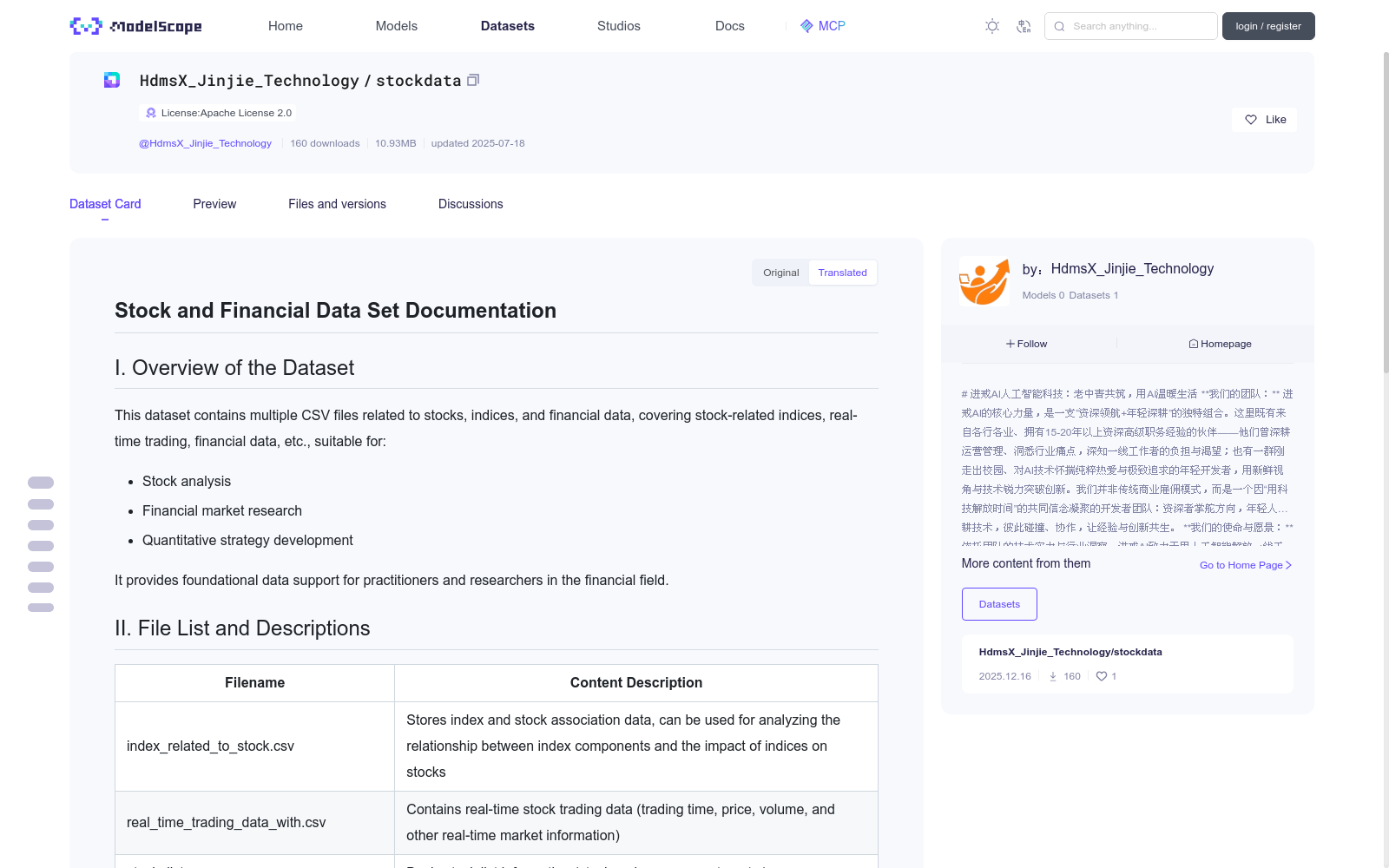This screenshot has height=868, width=1389.
Task: Click the login / register button
Action: tap(1268, 26)
